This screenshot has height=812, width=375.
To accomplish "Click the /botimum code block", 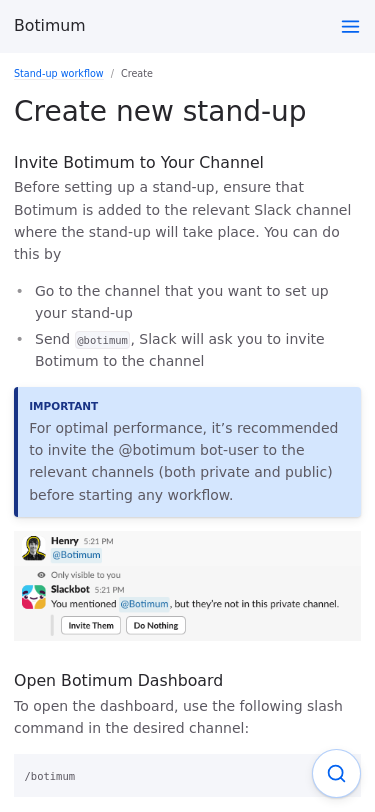I will pos(188,776).
